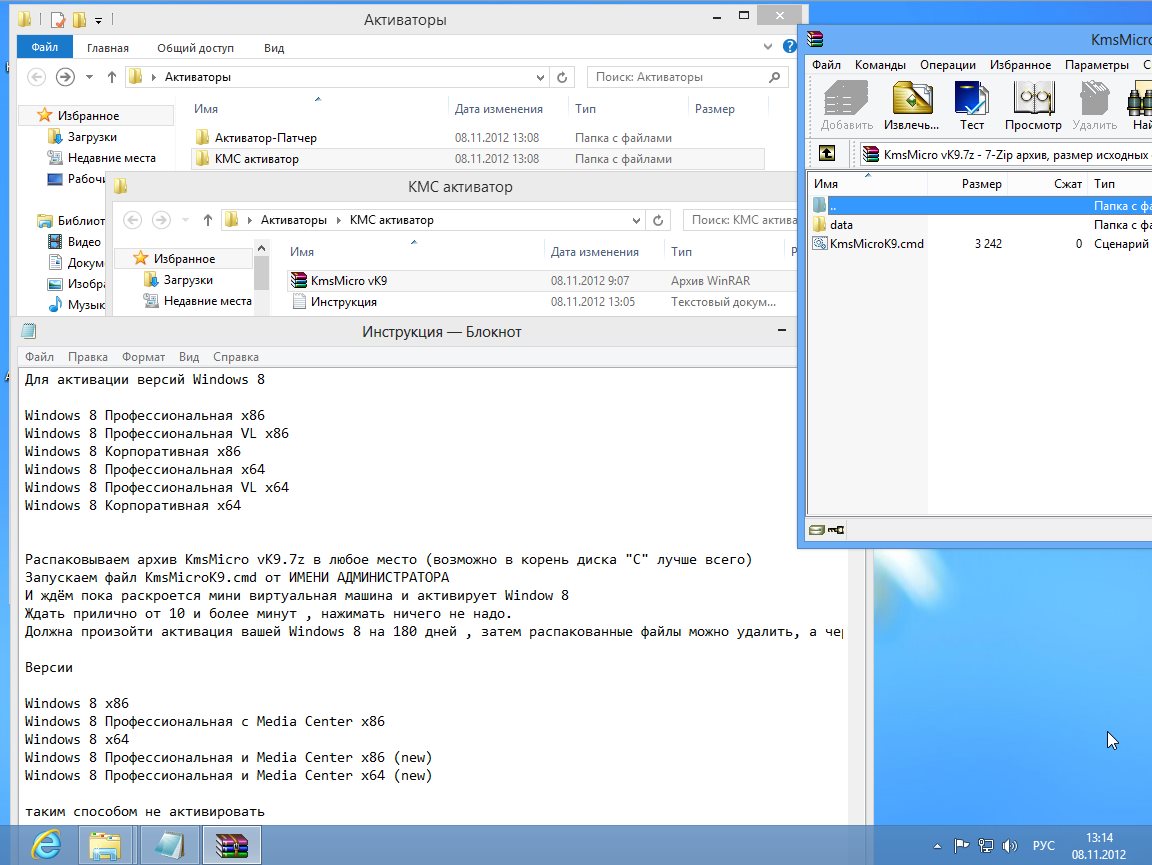Click search magnifier in Активаторы search box

coord(774,76)
